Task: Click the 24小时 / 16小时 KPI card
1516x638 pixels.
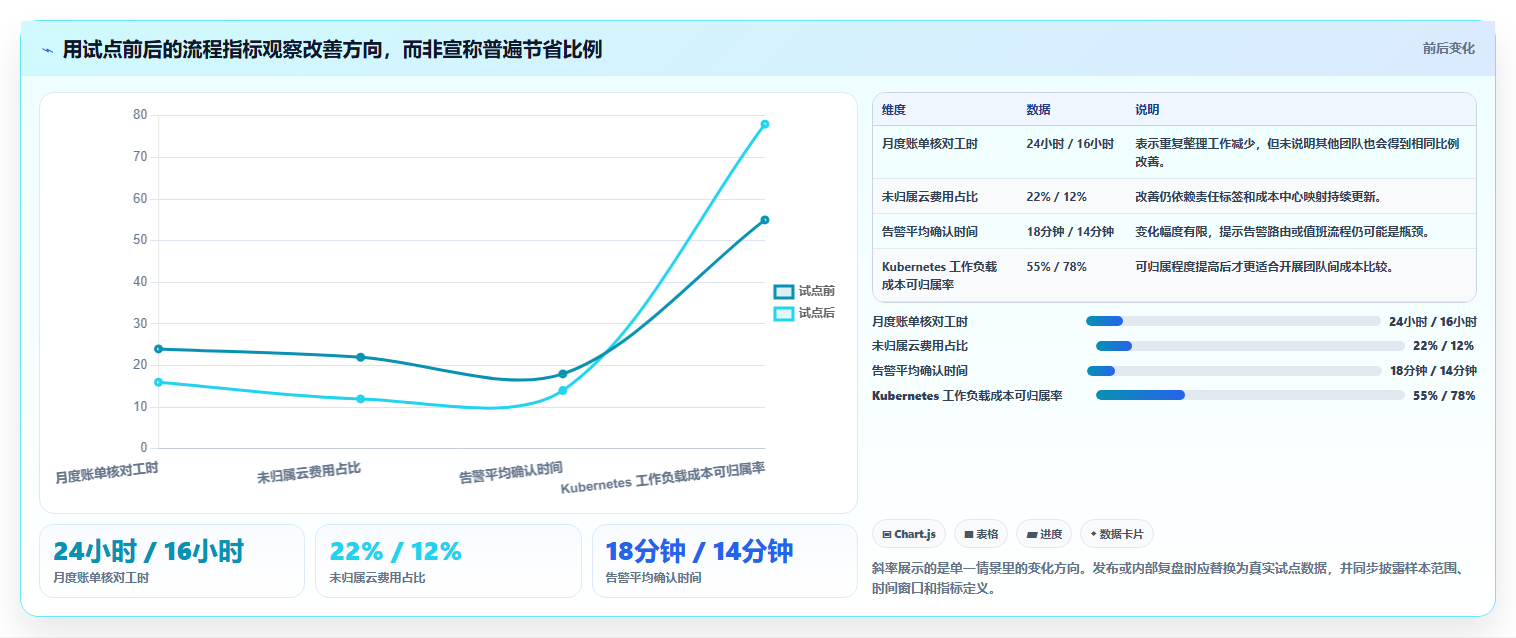Action: tap(172, 561)
